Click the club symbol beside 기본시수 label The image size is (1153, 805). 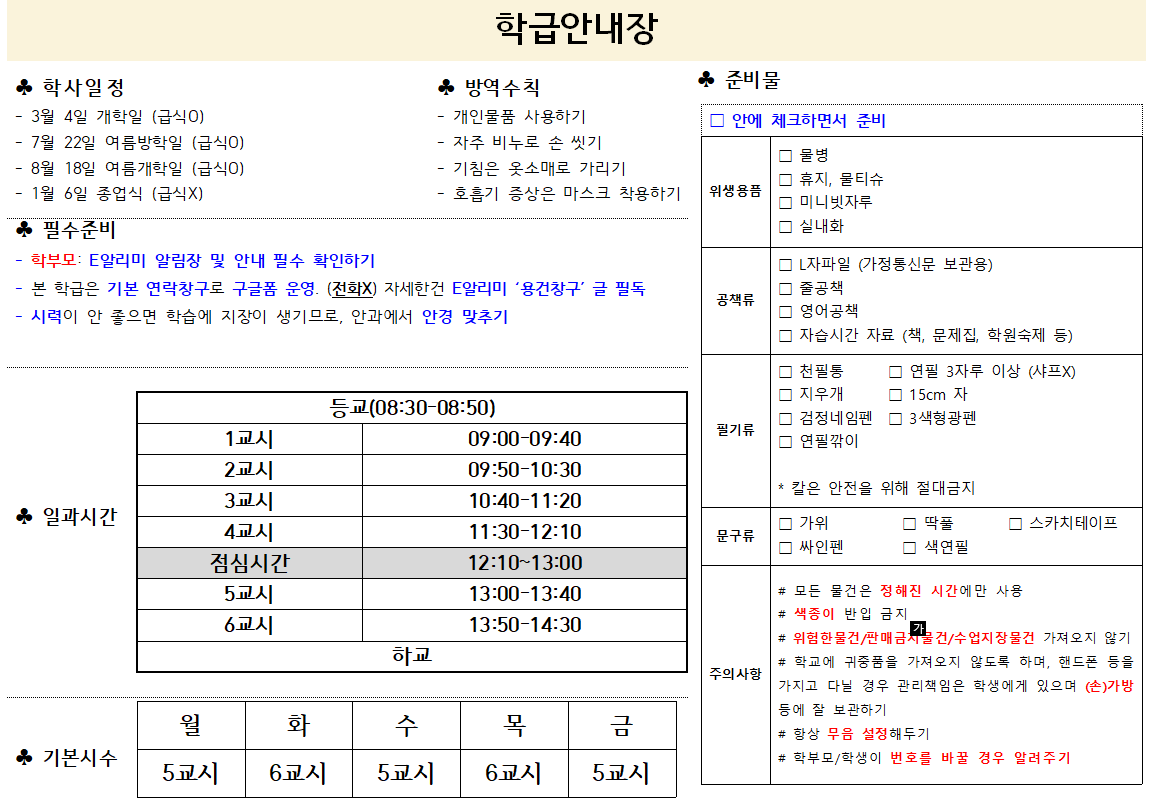pos(25,758)
